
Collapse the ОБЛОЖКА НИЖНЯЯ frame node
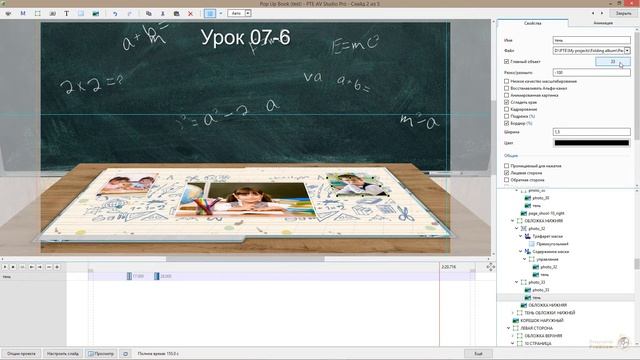[513, 221]
